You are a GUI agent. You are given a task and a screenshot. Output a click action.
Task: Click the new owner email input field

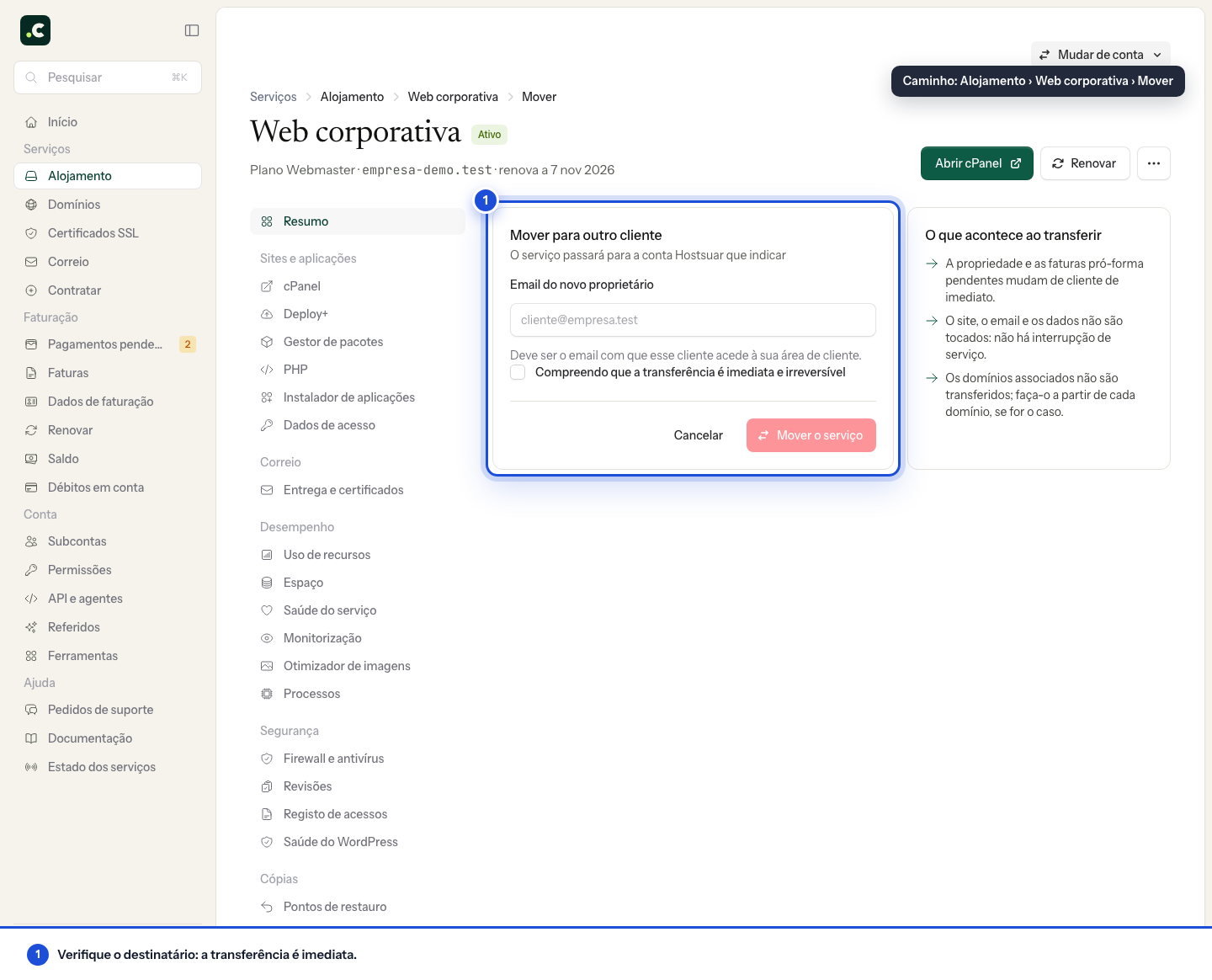693,320
